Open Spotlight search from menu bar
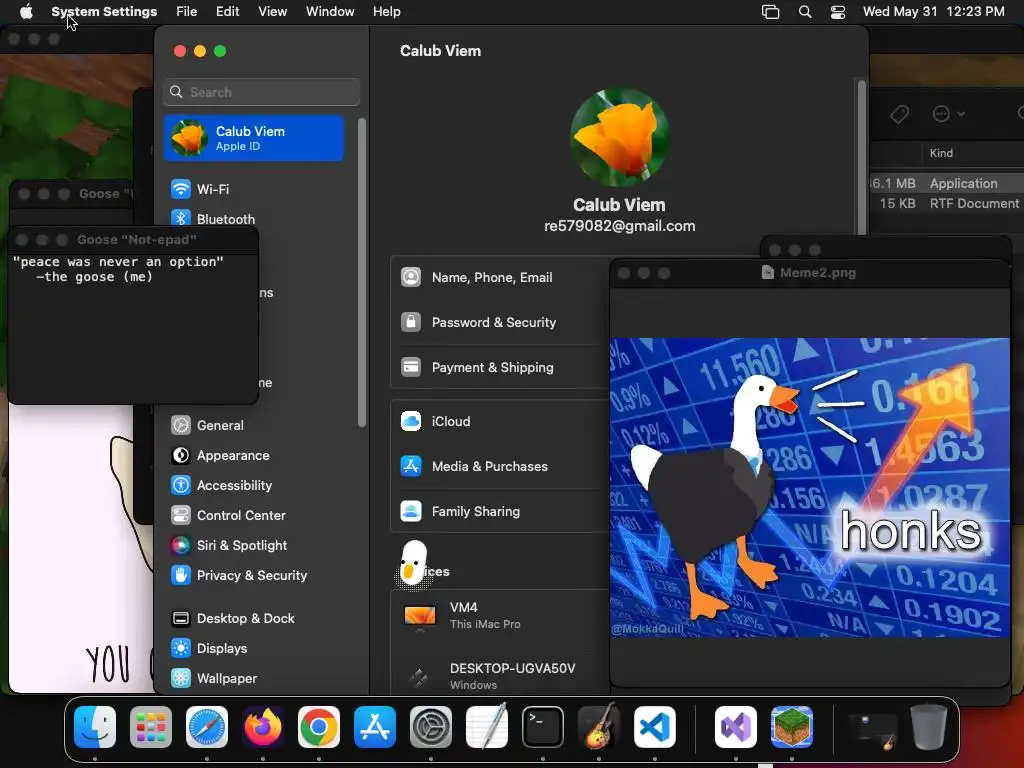 coord(805,12)
